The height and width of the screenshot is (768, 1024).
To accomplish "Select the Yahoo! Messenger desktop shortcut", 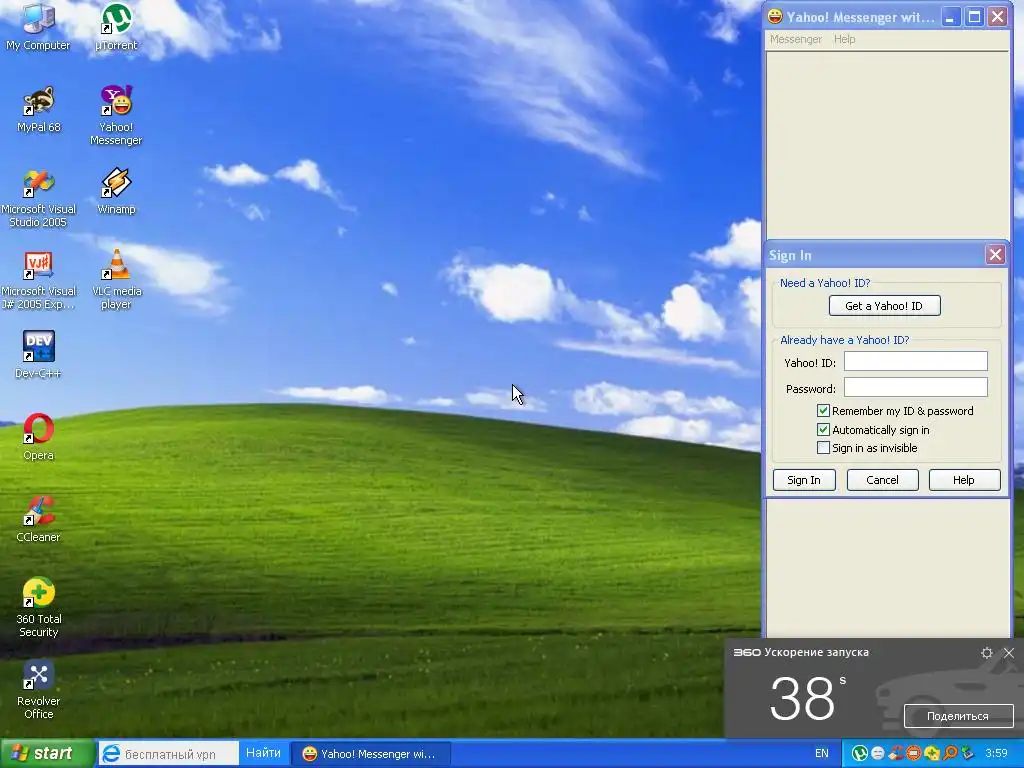I will (x=116, y=115).
